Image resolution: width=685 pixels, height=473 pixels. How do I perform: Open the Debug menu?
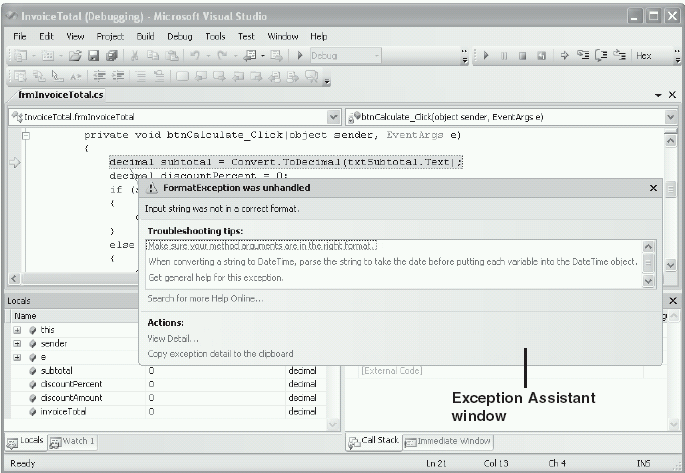[180, 36]
